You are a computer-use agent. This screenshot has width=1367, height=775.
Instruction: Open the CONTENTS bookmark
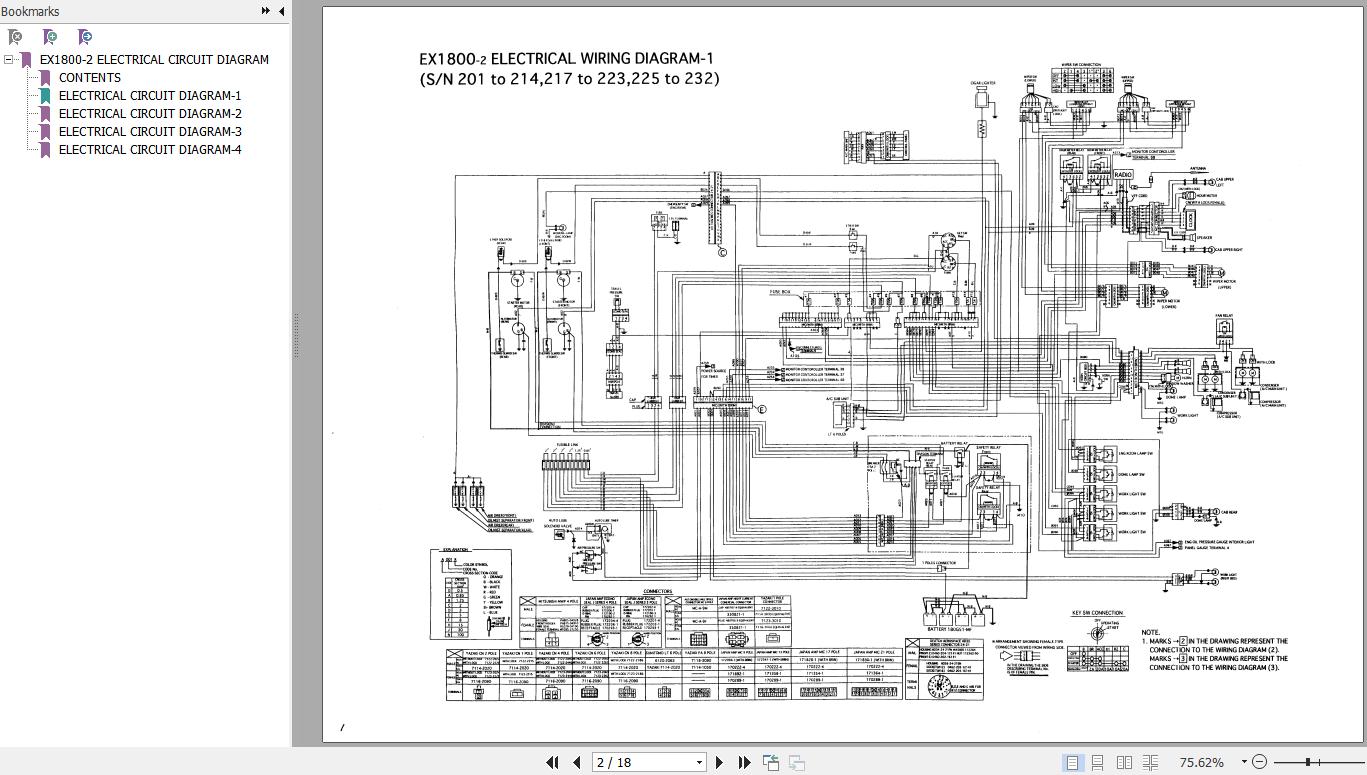tap(90, 78)
